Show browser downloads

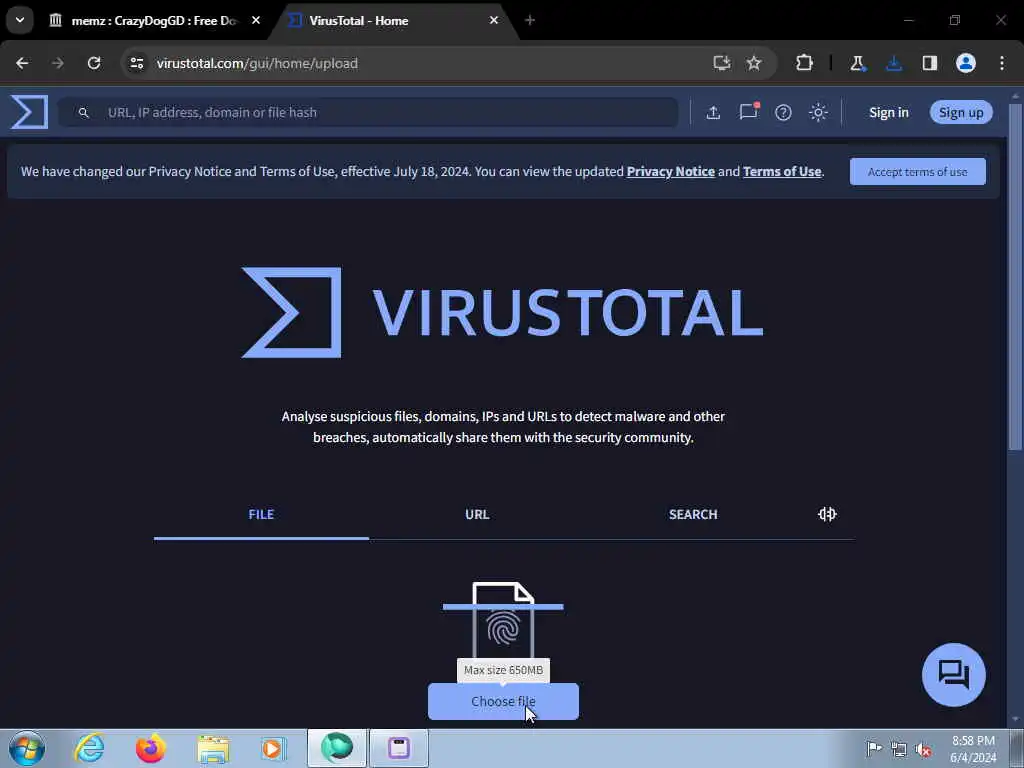click(x=894, y=63)
